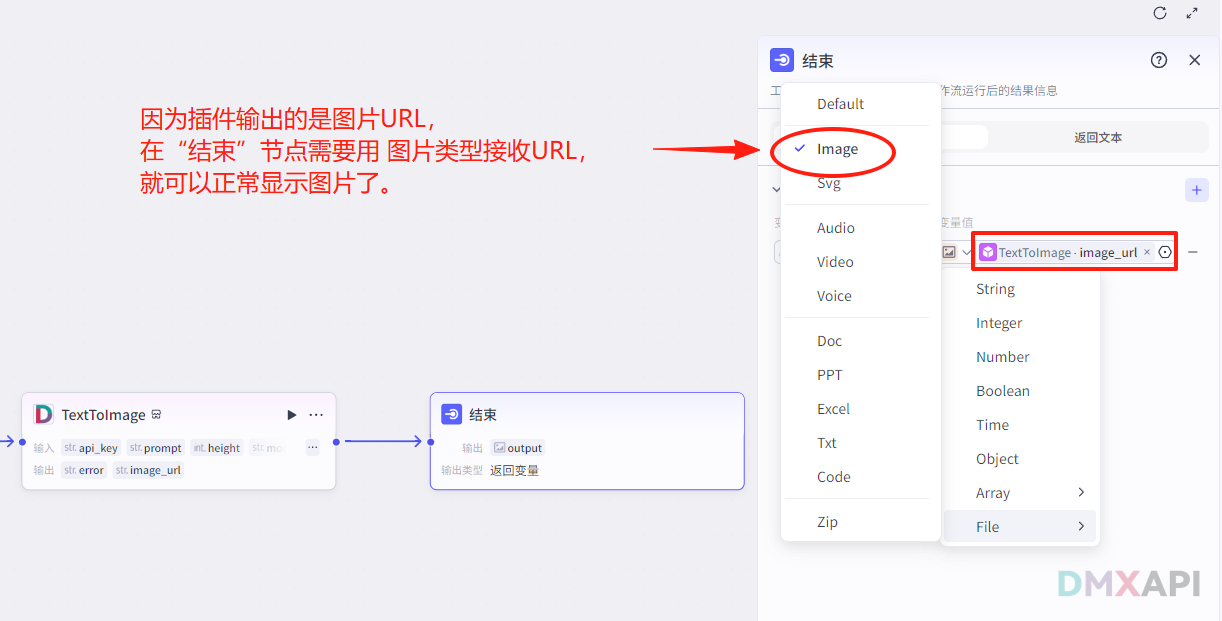Select String type from the submenu

995,288
